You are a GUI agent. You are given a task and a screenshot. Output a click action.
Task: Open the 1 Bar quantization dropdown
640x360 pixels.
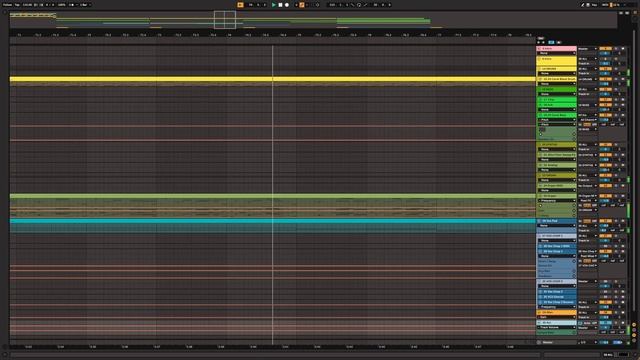85,5
